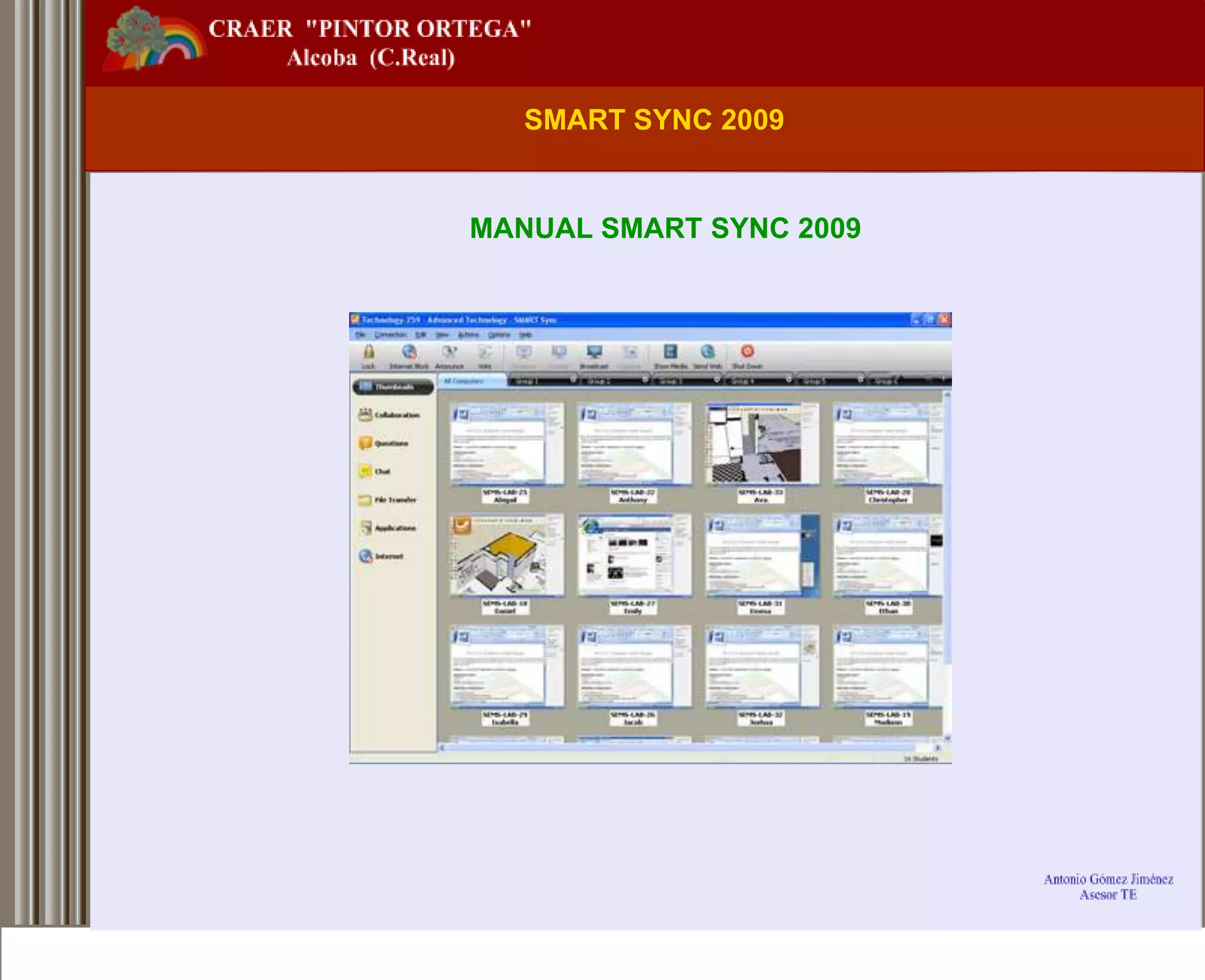1205x980 pixels.
Task: Open the Group 4 tab dropdown arrow
Action: (x=788, y=380)
